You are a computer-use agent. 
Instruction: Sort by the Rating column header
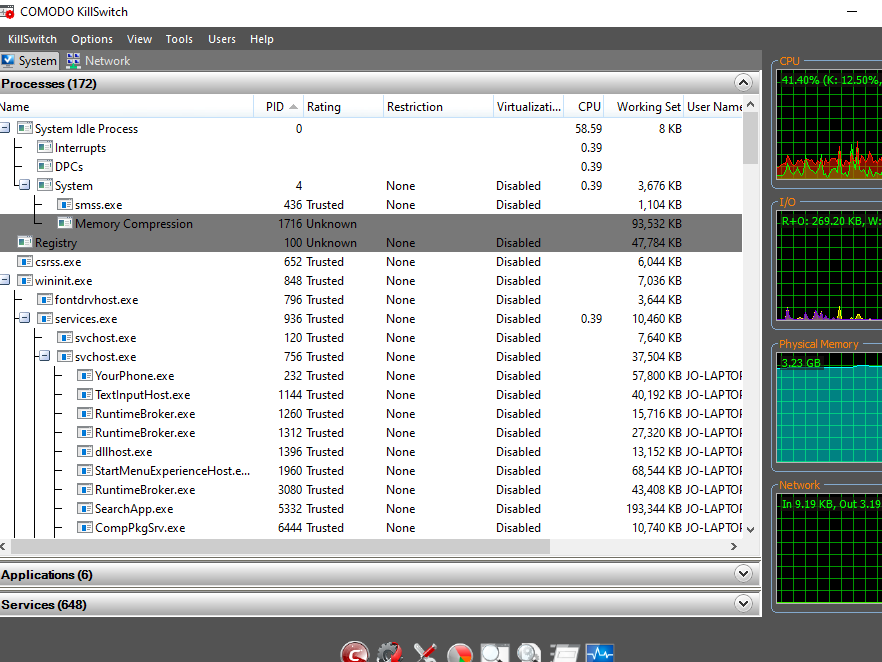(343, 107)
